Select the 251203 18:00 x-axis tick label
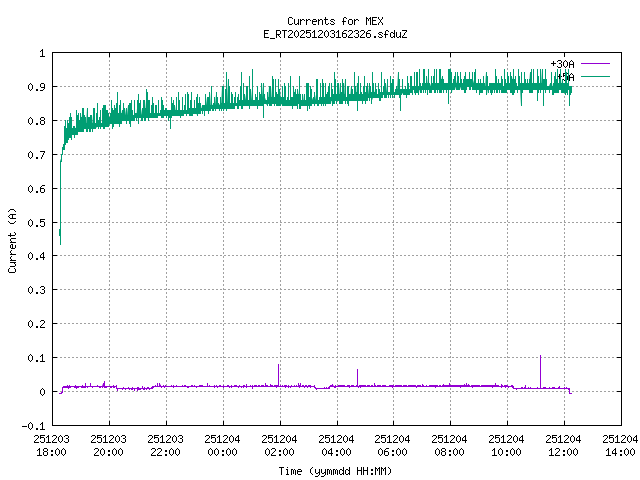 tap(51, 445)
